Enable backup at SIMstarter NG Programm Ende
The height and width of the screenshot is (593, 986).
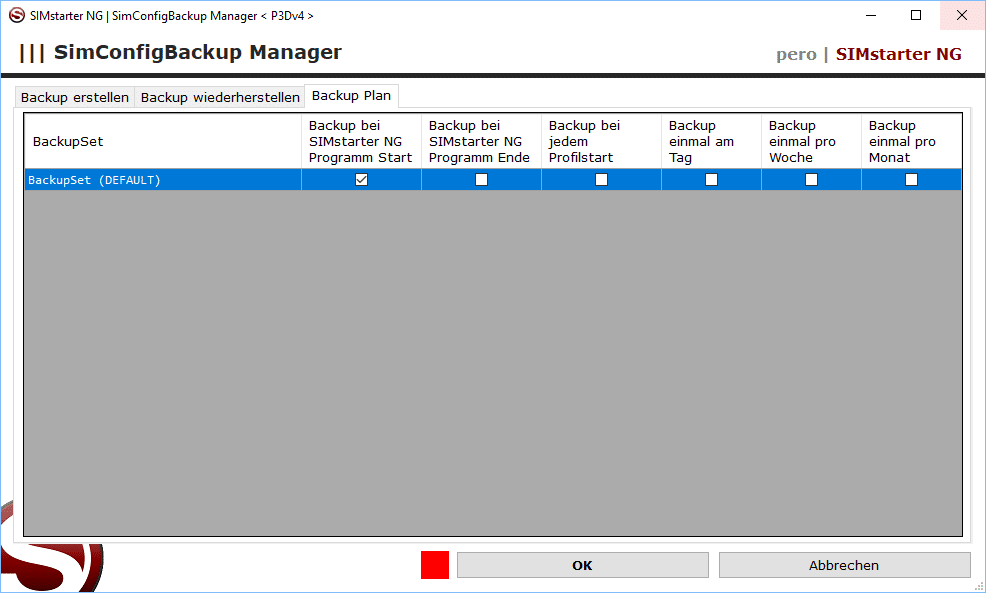(x=481, y=180)
